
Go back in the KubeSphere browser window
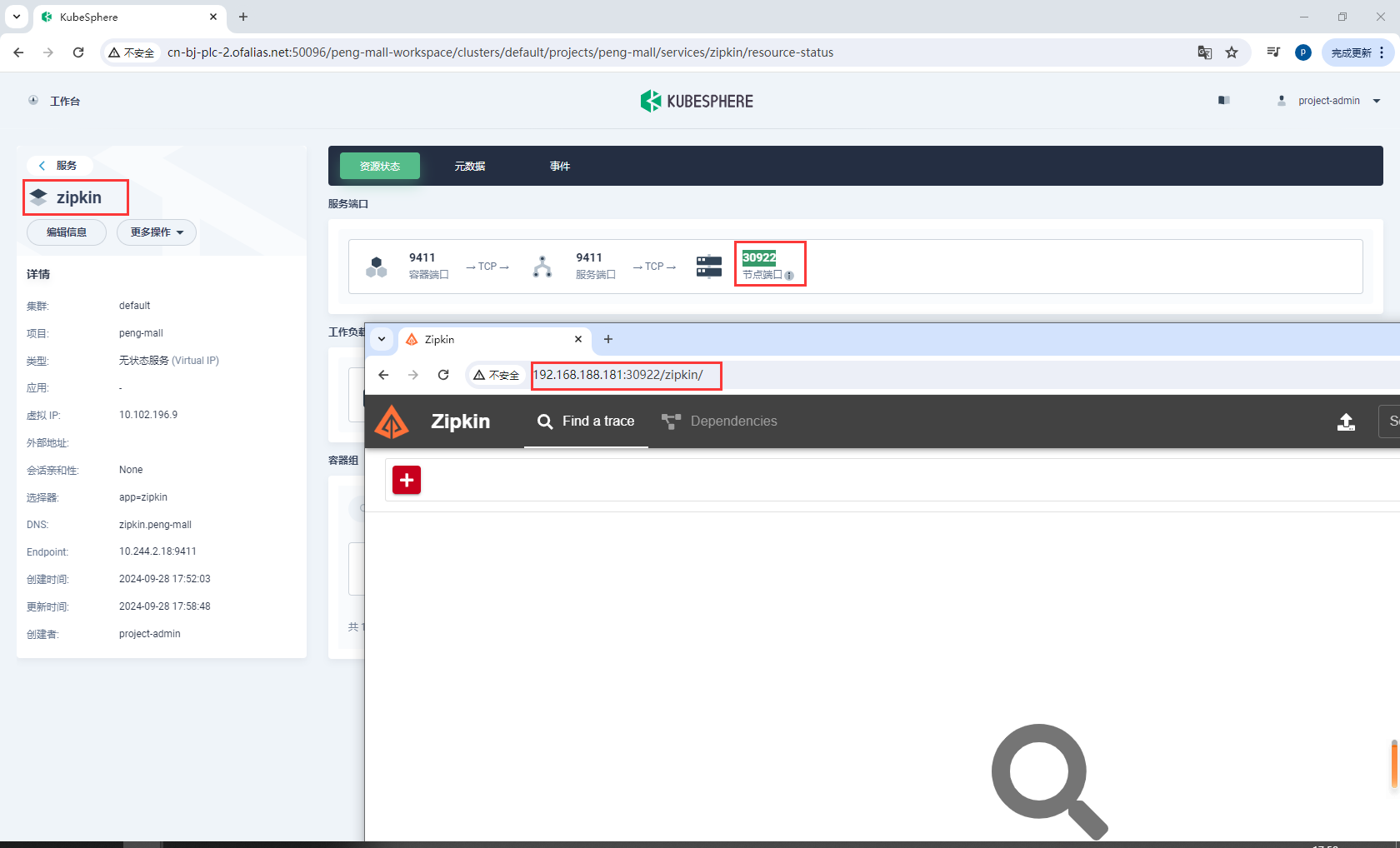point(18,52)
